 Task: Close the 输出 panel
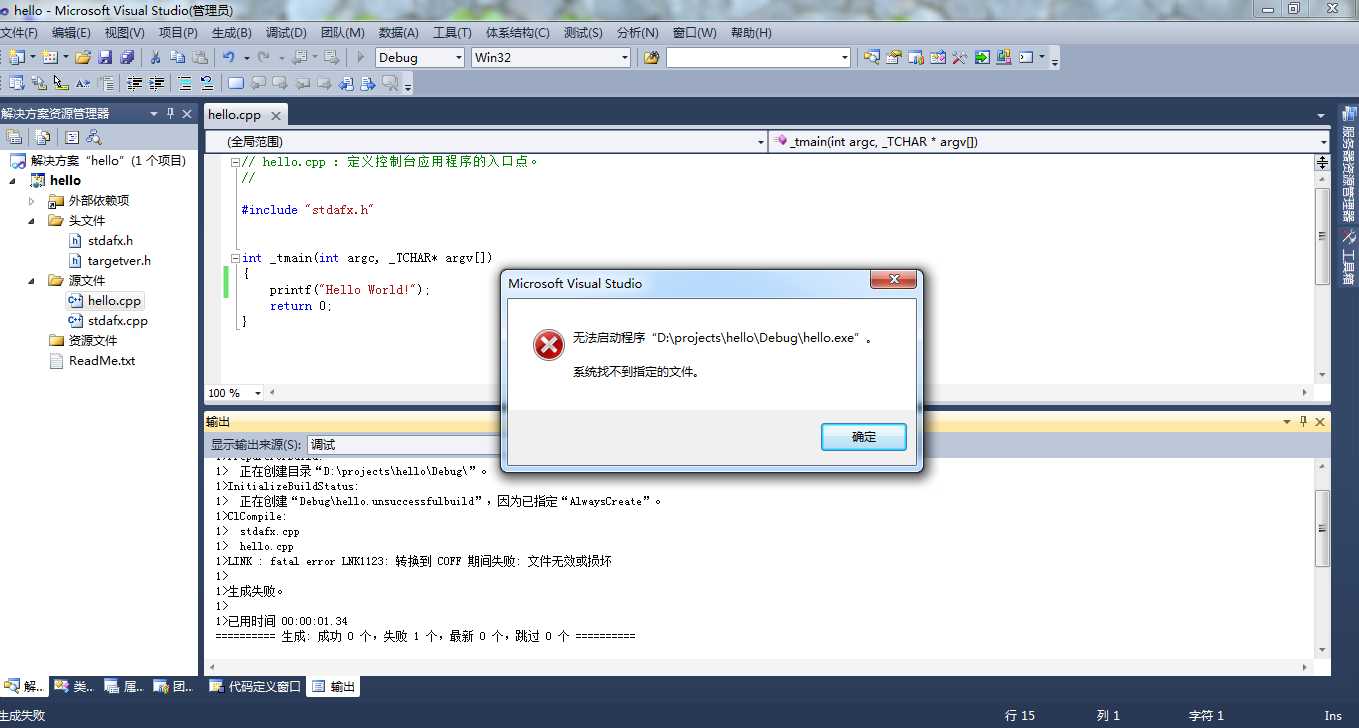click(x=1321, y=422)
